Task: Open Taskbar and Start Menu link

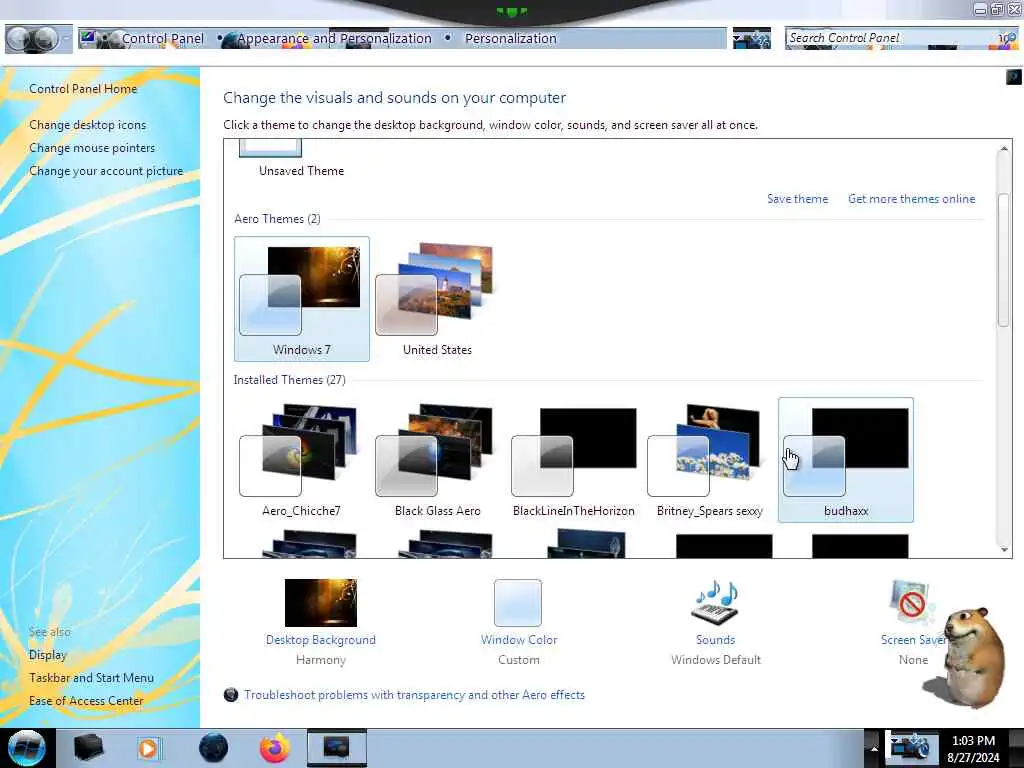Action: point(91,678)
